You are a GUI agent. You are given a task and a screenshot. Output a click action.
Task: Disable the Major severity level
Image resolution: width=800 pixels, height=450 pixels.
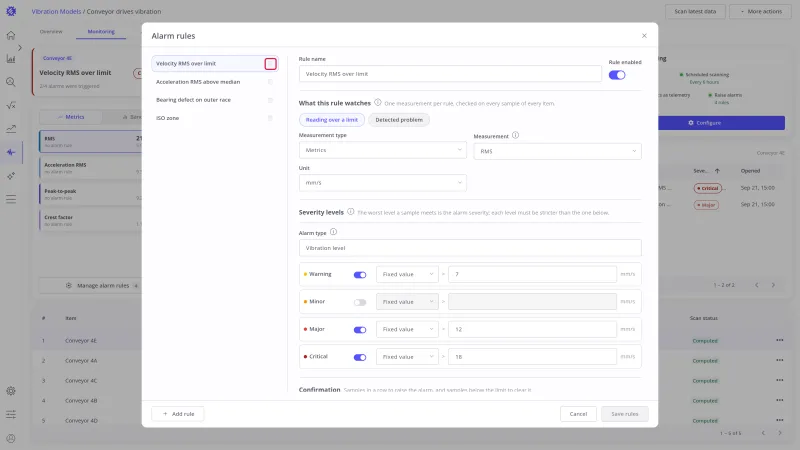[x=360, y=330]
